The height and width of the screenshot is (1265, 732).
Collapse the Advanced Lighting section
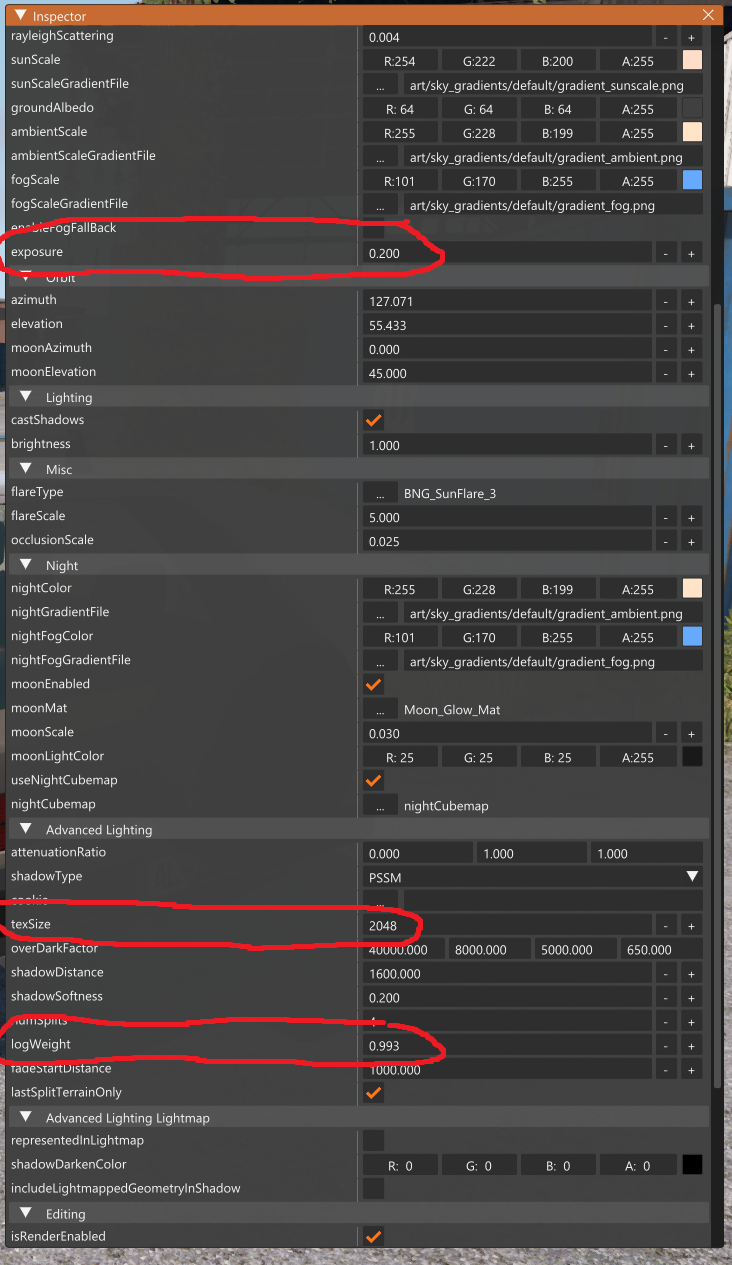(25, 829)
